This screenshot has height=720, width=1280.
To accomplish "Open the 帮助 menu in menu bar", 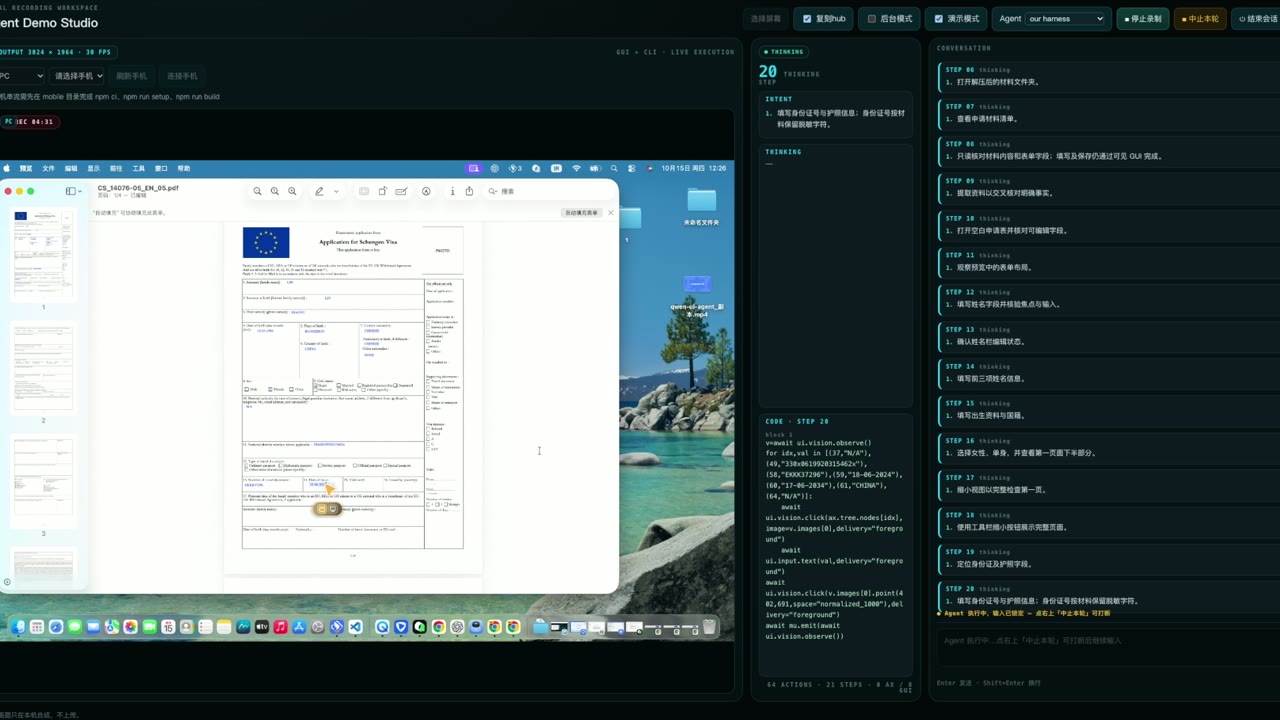I will (183, 168).
